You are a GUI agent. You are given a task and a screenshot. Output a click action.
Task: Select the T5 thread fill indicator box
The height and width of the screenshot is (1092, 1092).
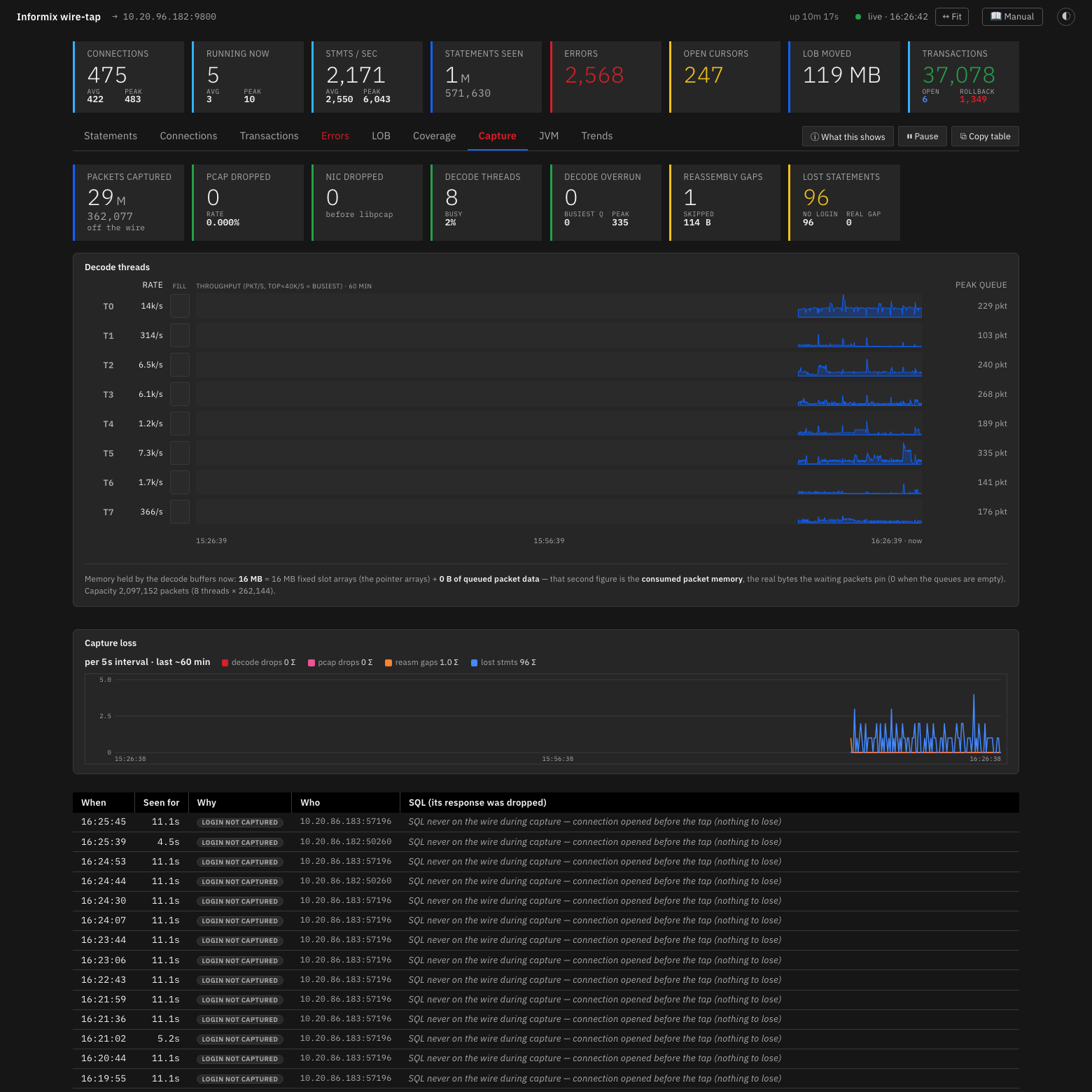click(180, 453)
